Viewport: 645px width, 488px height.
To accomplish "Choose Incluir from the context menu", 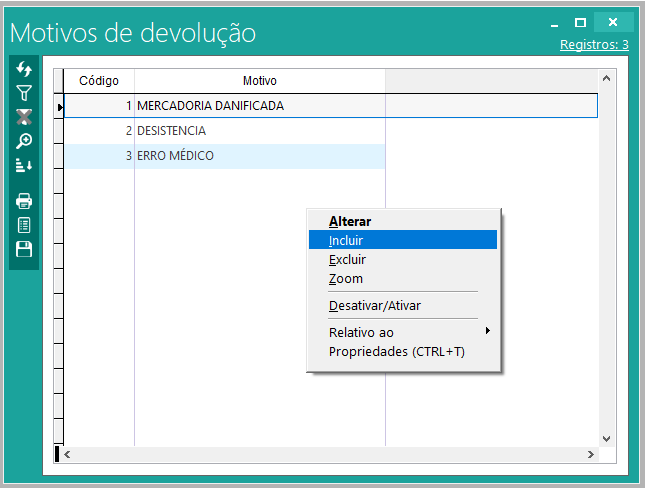I will point(346,240).
